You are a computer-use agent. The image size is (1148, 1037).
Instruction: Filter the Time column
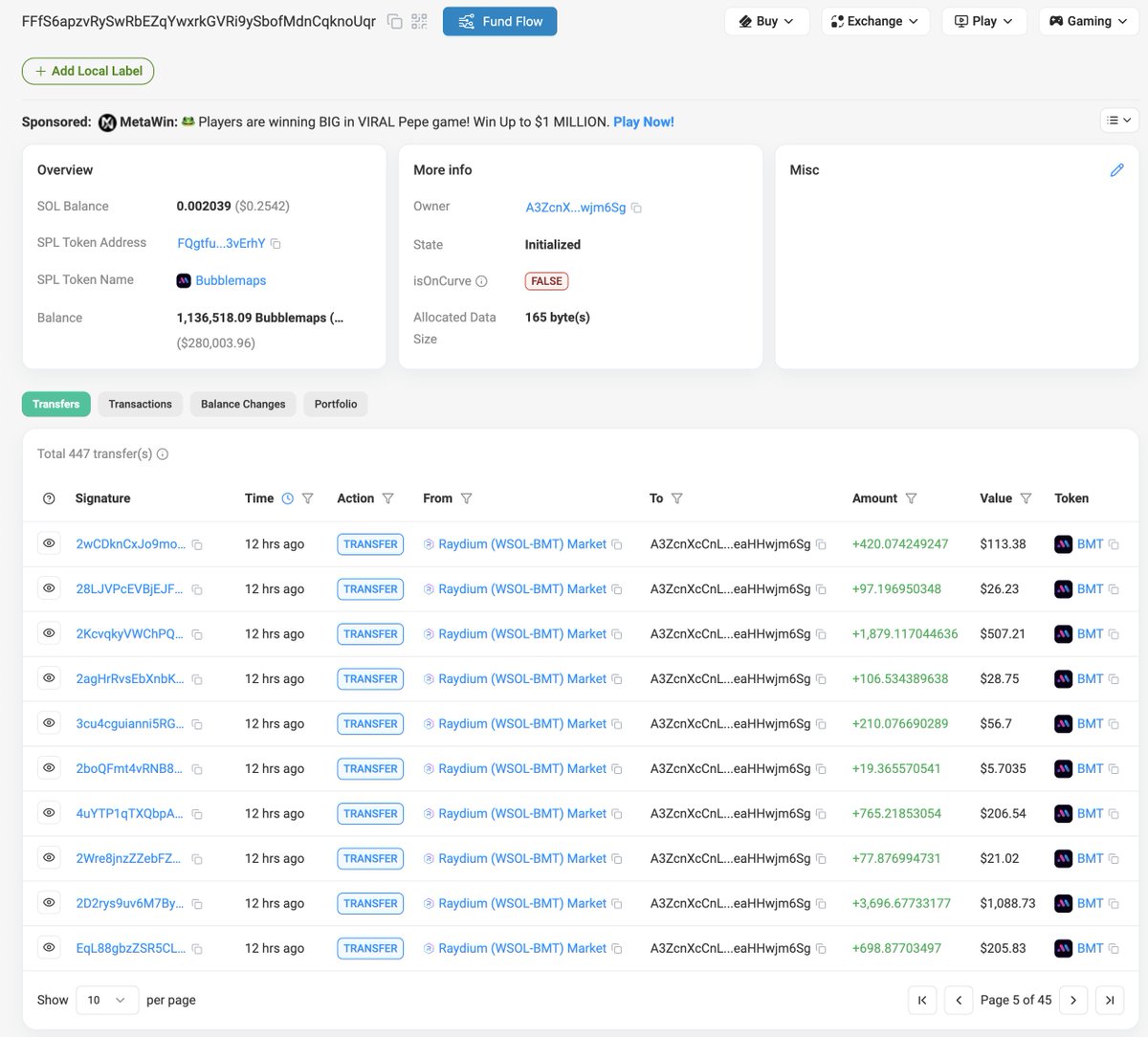pyautogui.click(x=307, y=498)
